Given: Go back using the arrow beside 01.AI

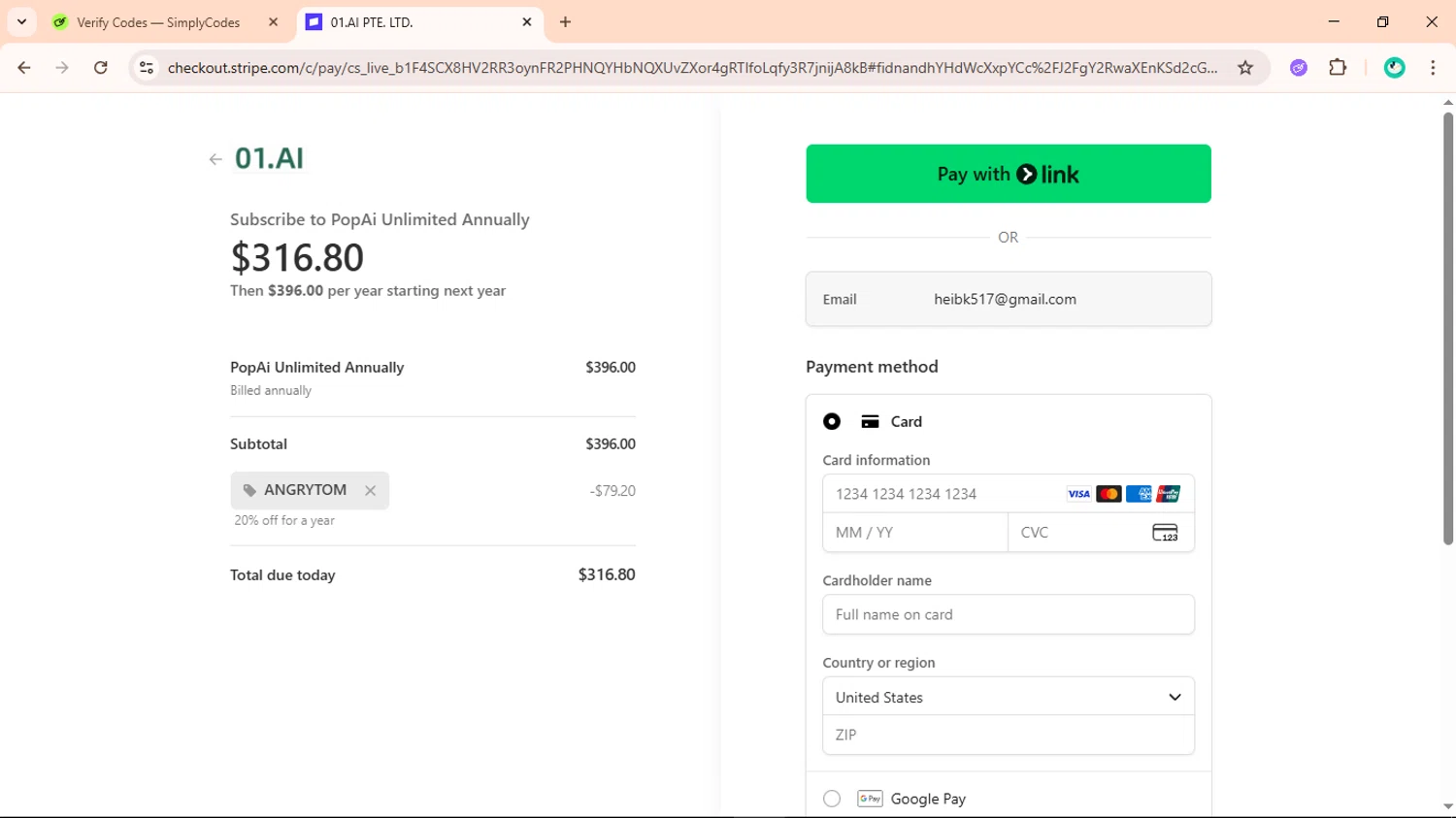Looking at the screenshot, I should click(215, 159).
